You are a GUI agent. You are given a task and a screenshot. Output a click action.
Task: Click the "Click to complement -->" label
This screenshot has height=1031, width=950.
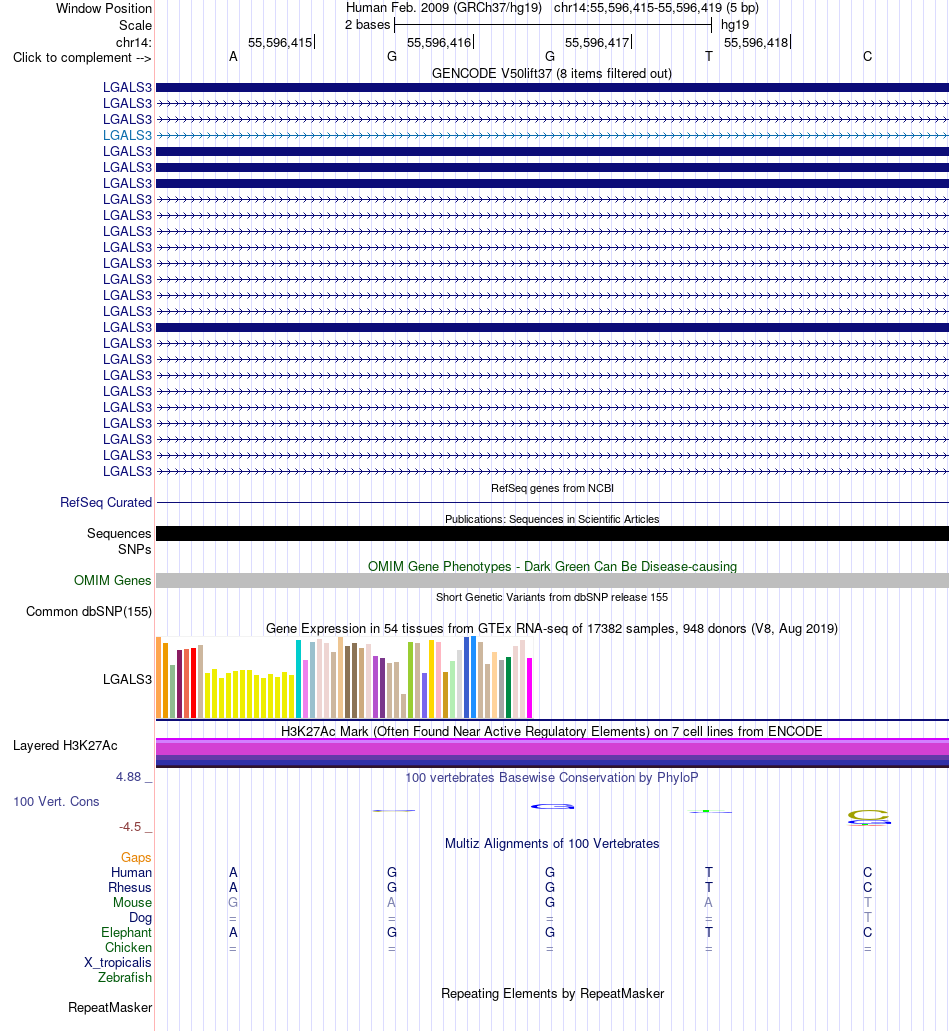82,58
